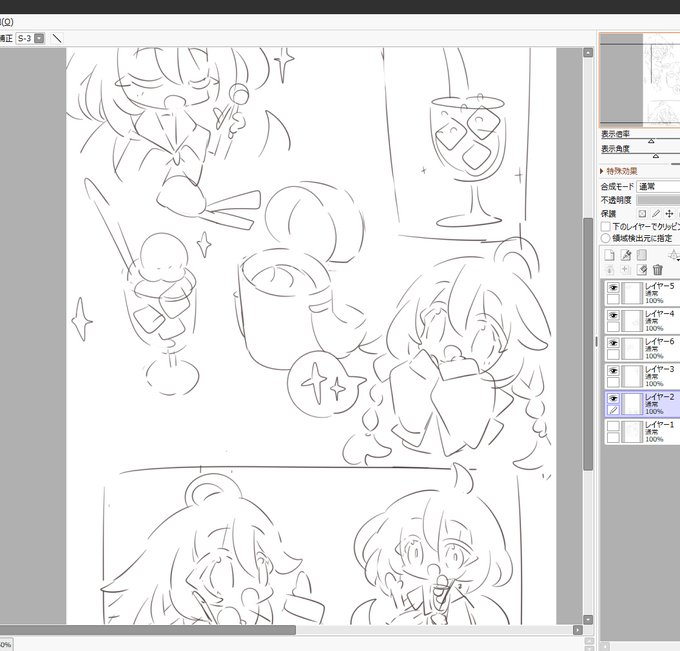Click the レイヤー3 layer name

[660, 369]
